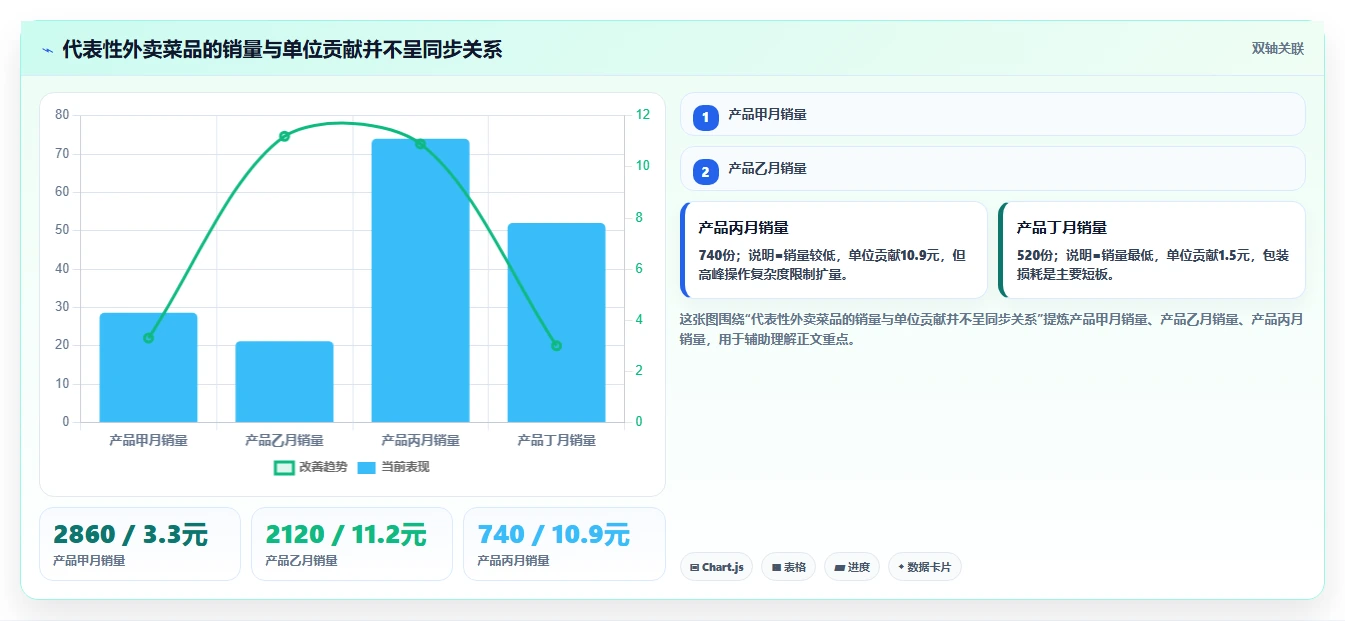
Task: Toggle the 当前表现 legend entry
Action: click(x=394, y=467)
